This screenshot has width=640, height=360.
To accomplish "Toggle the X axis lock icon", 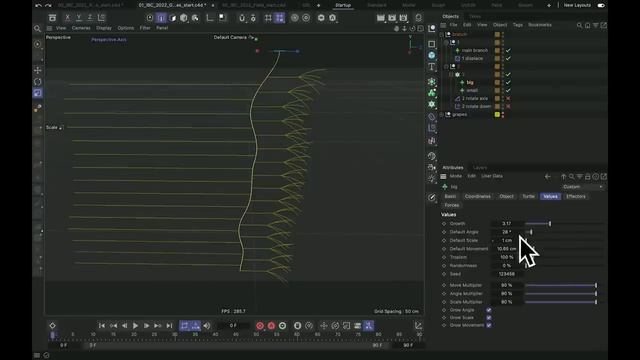I will point(67,18).
